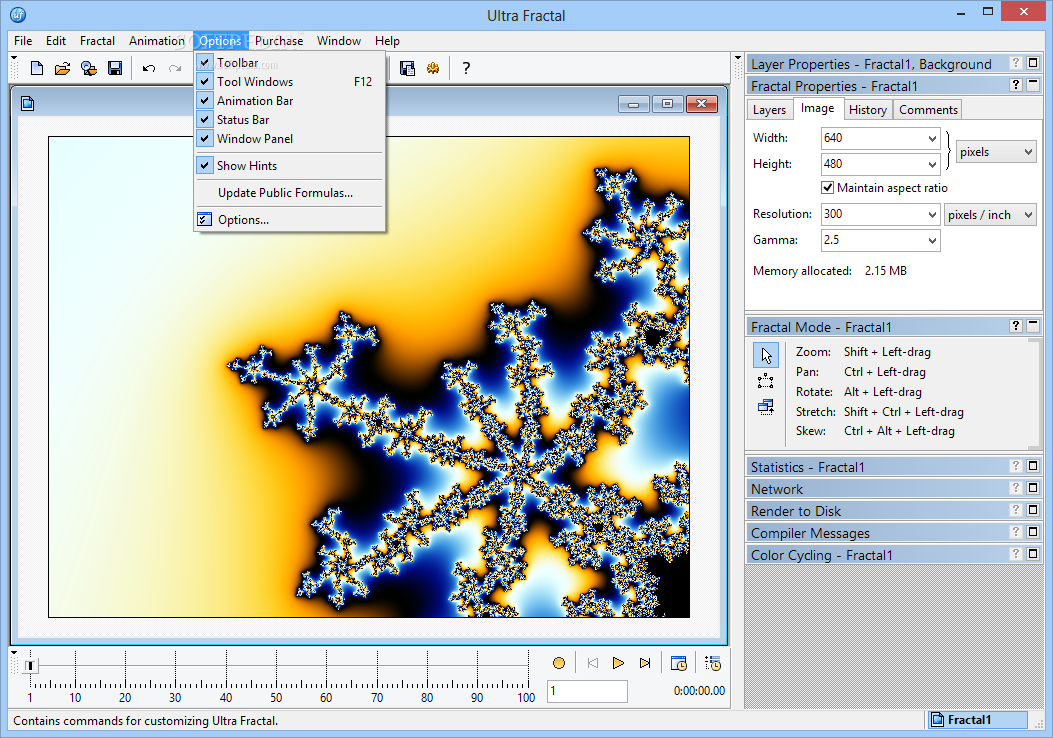Image resolution: width=1053 pixels, height=738 pixels.
Task: Choose the Select mode dotted-rectangle tool
Action: pos(766,381)
